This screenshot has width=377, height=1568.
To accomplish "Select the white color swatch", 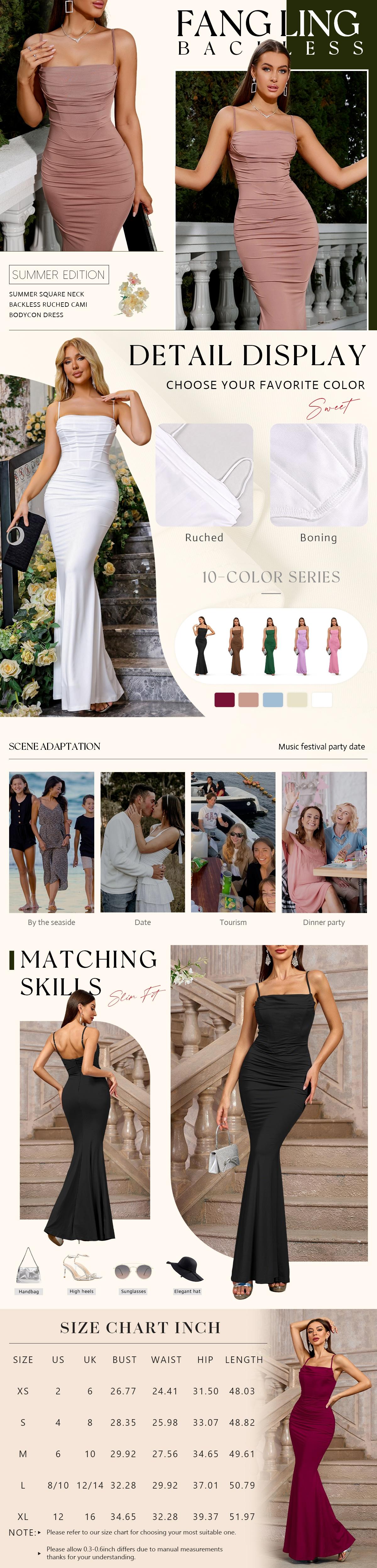I will [x=322, y=700].
